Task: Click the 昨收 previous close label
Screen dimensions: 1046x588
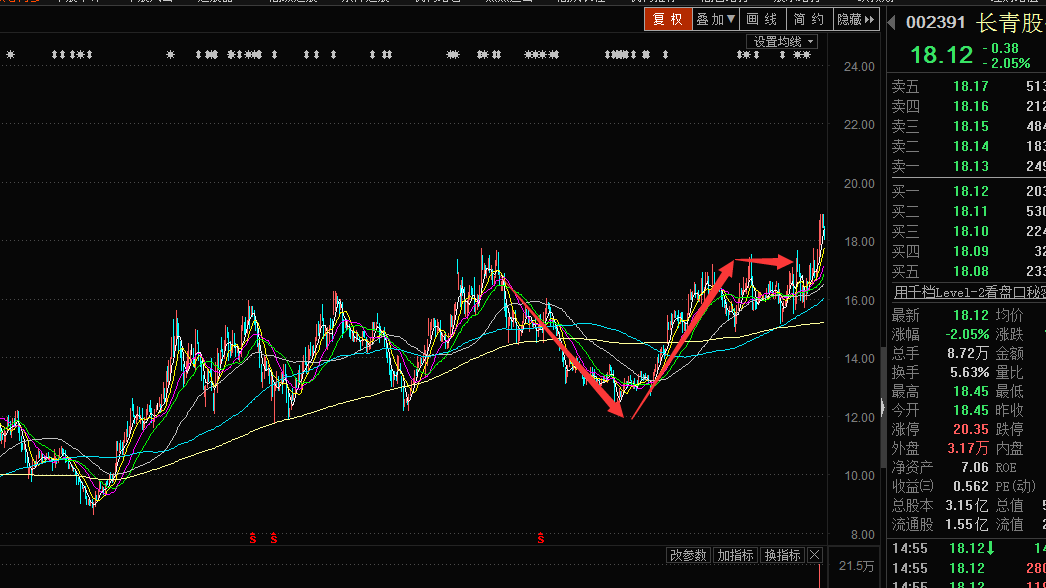Action: pos(1009,410)
